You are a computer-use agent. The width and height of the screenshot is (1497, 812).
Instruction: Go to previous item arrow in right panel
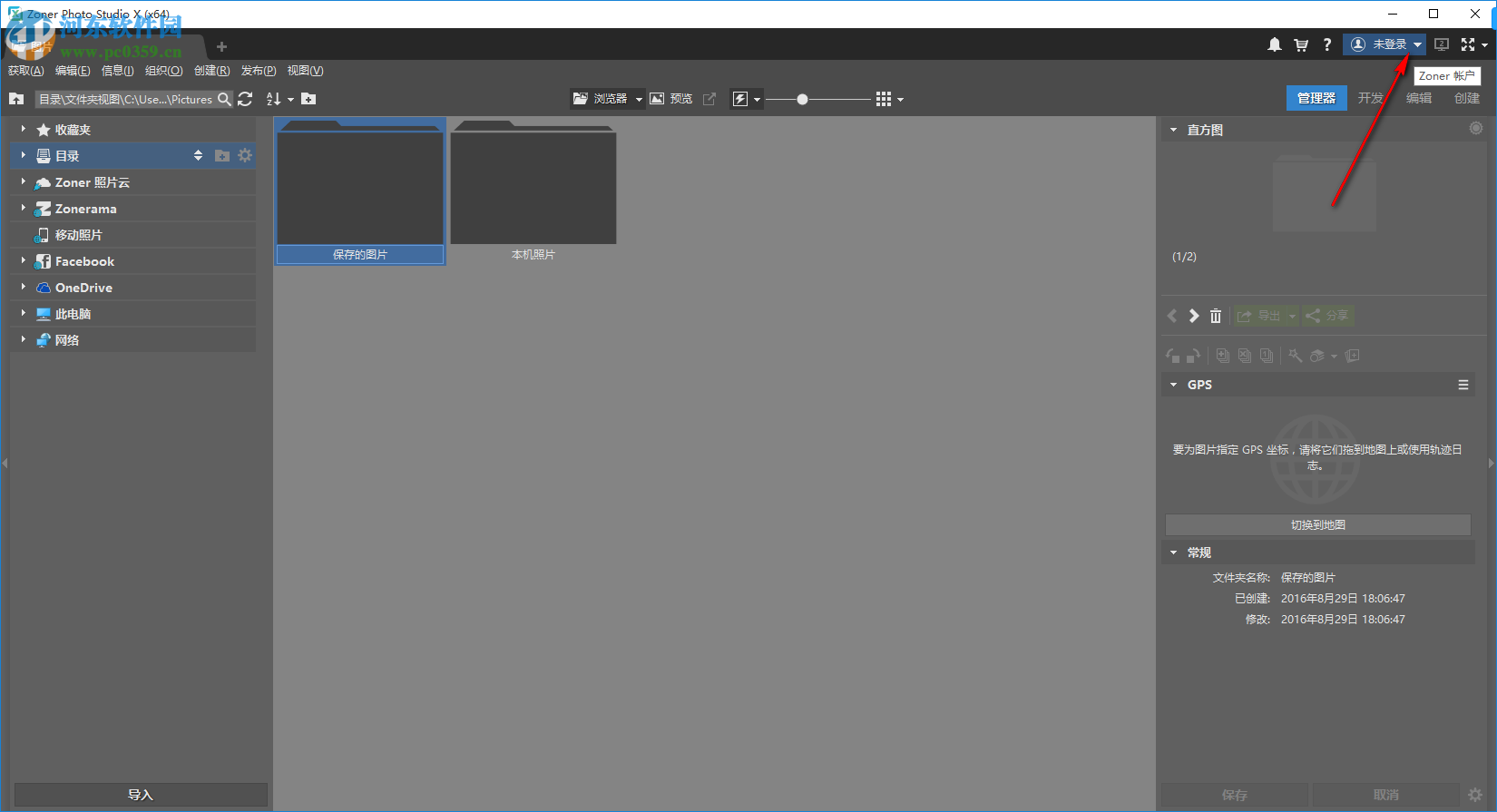(1172, 316)
